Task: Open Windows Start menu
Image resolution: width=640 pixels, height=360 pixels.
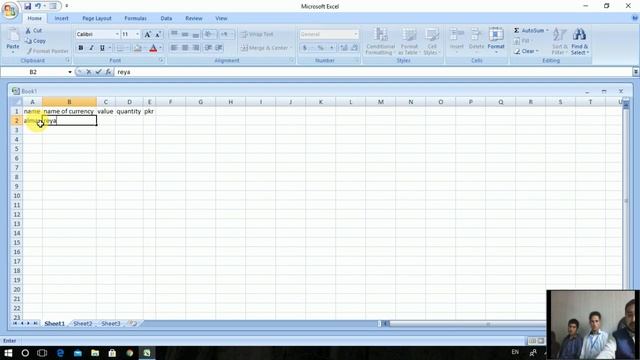Action: [8, 353]
